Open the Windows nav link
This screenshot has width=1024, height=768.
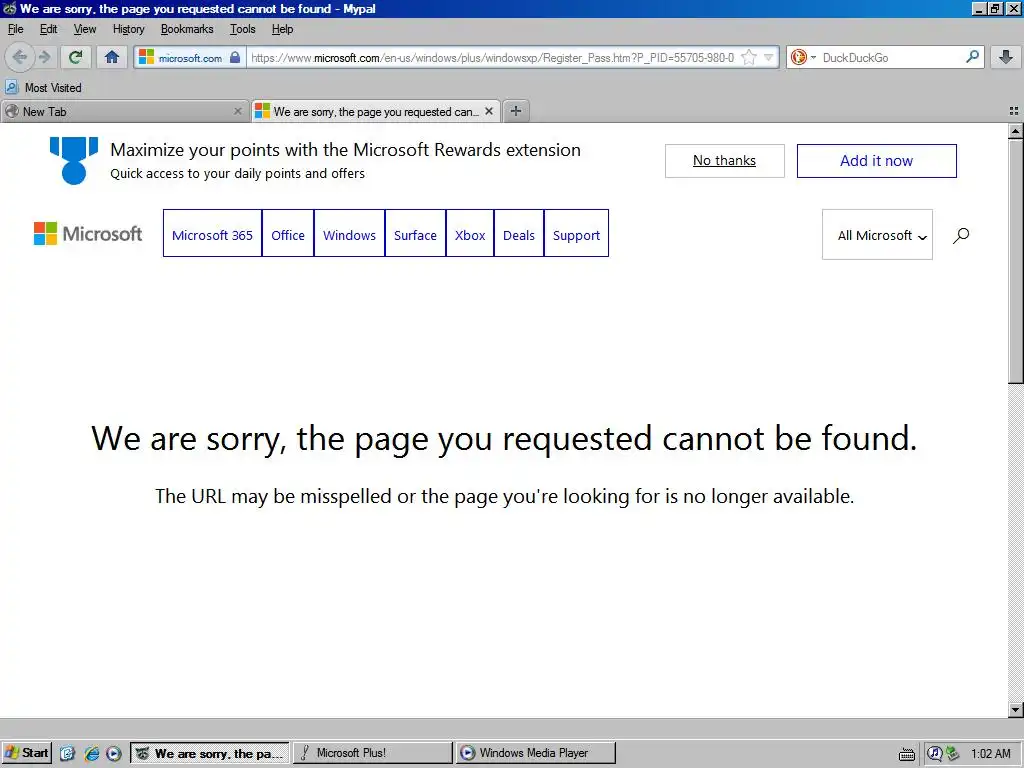click(349, 233)
